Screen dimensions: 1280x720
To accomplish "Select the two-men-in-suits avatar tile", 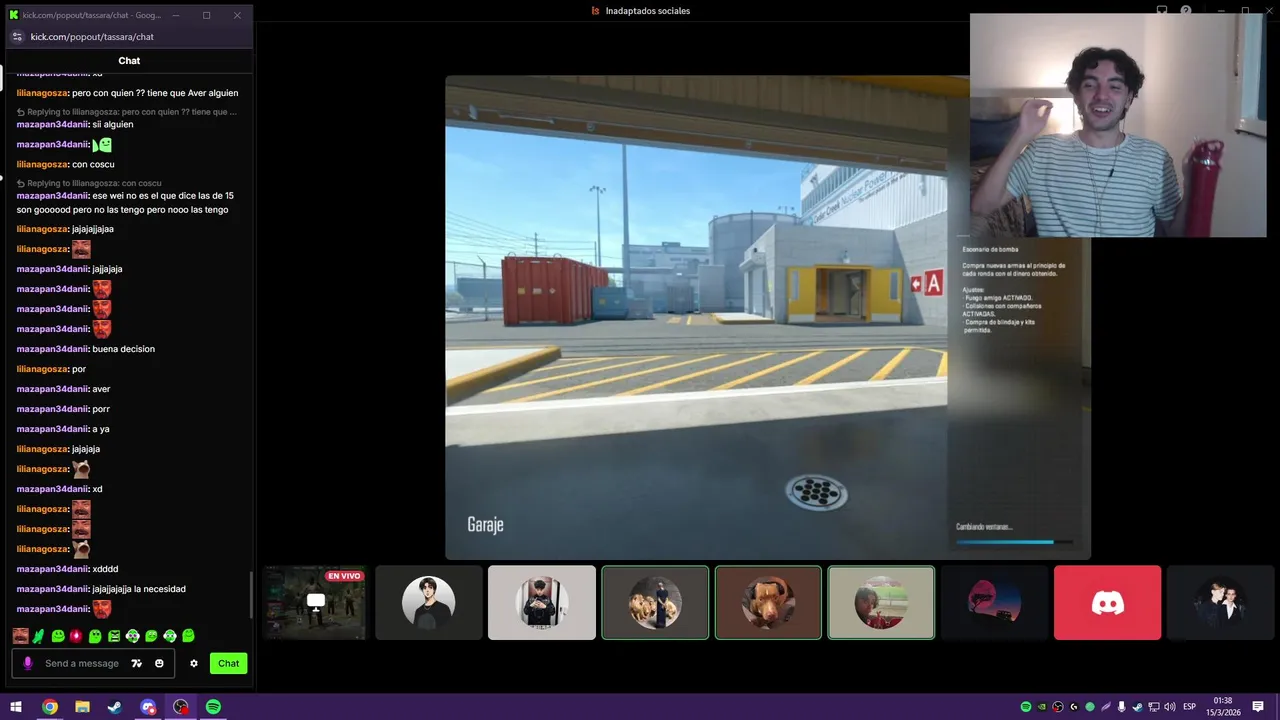I will click(x=1220, y=603).
